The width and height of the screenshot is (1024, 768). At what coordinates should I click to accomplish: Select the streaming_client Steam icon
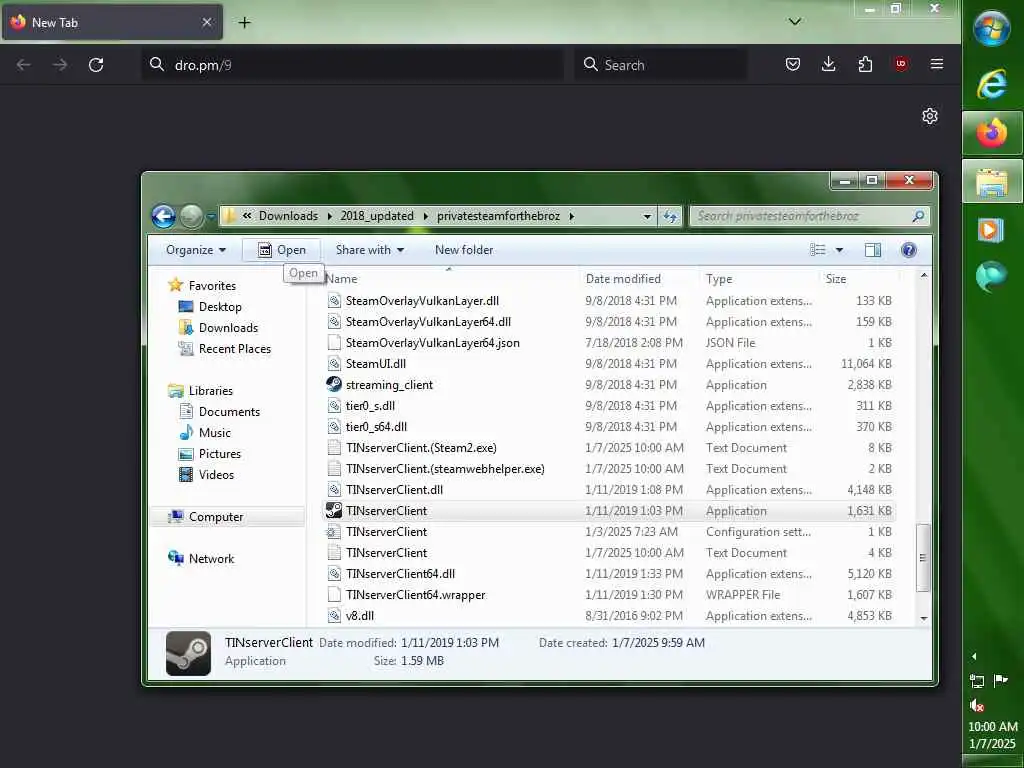tap(334, 384)
